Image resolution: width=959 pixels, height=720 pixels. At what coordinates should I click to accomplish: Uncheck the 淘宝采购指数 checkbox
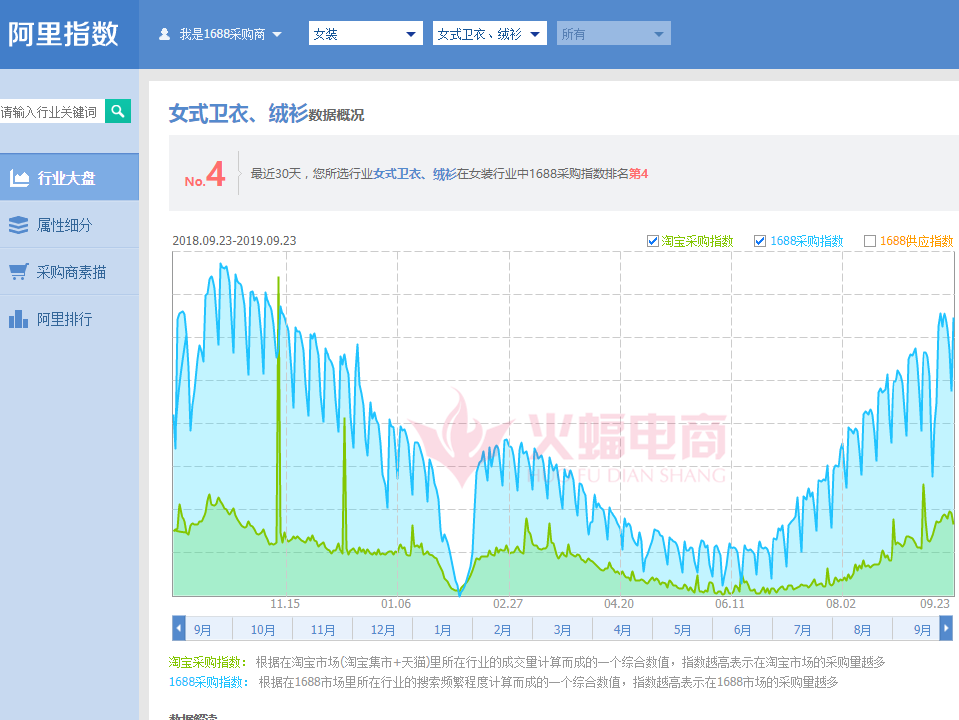click(x=653, y=241)
